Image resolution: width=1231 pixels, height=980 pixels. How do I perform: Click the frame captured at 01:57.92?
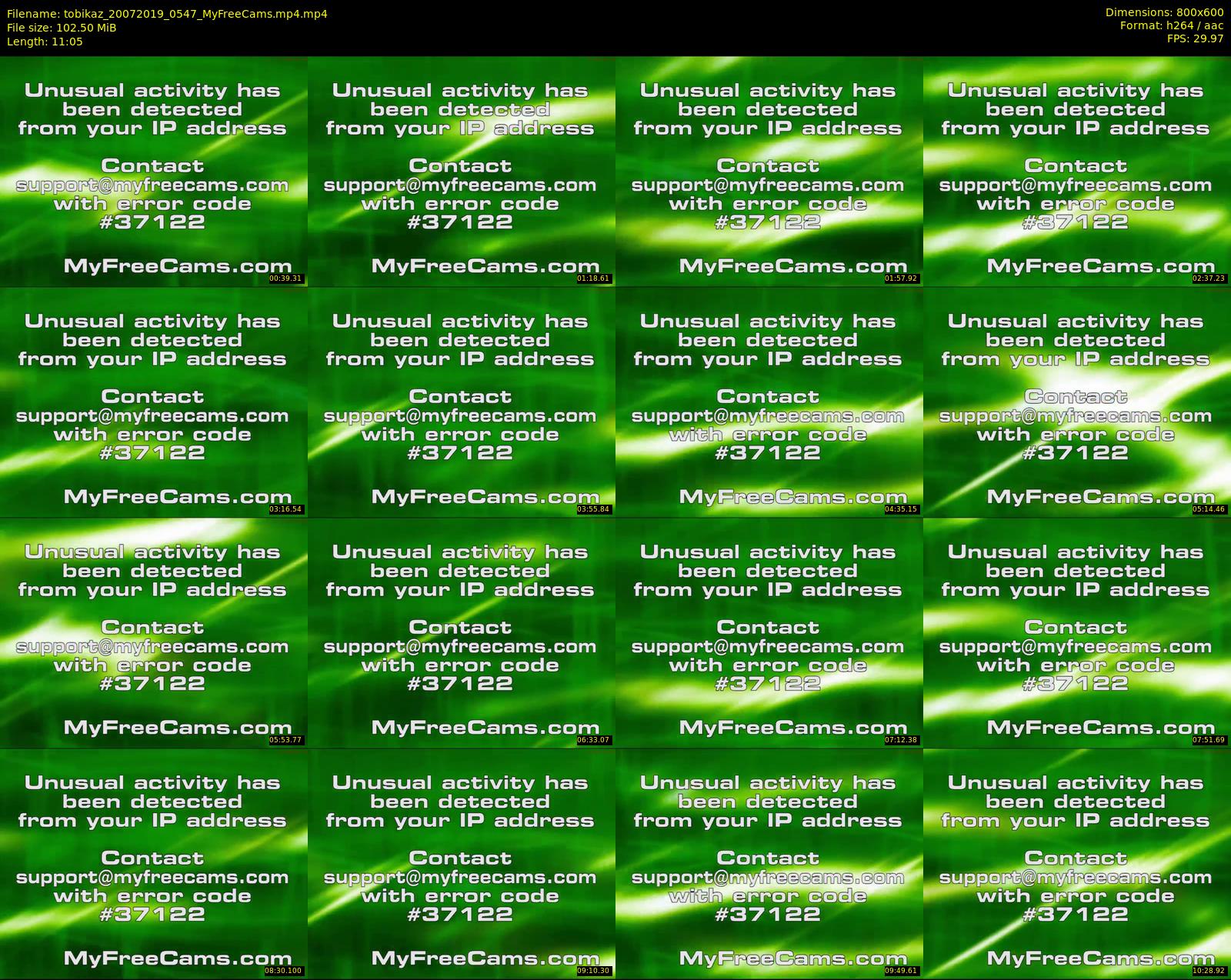[769, 171]
